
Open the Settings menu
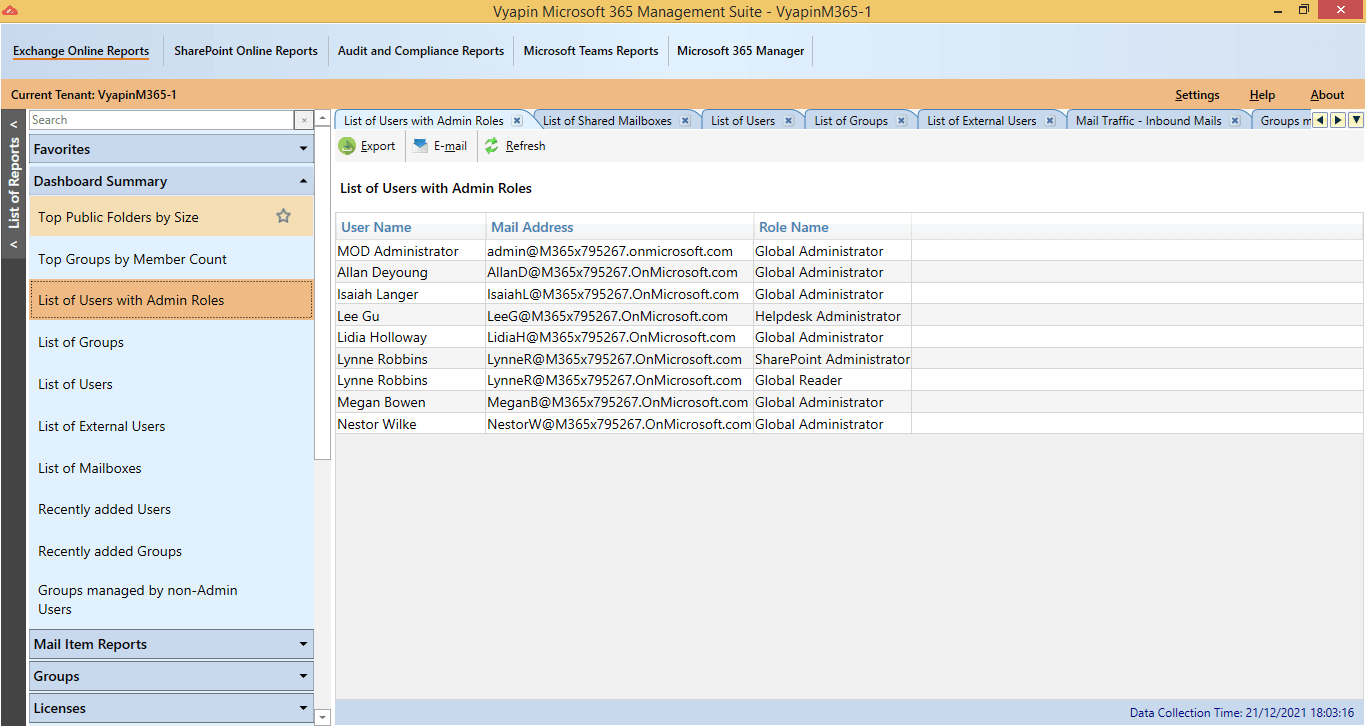pyautogui.click(x=1197, y=95)
